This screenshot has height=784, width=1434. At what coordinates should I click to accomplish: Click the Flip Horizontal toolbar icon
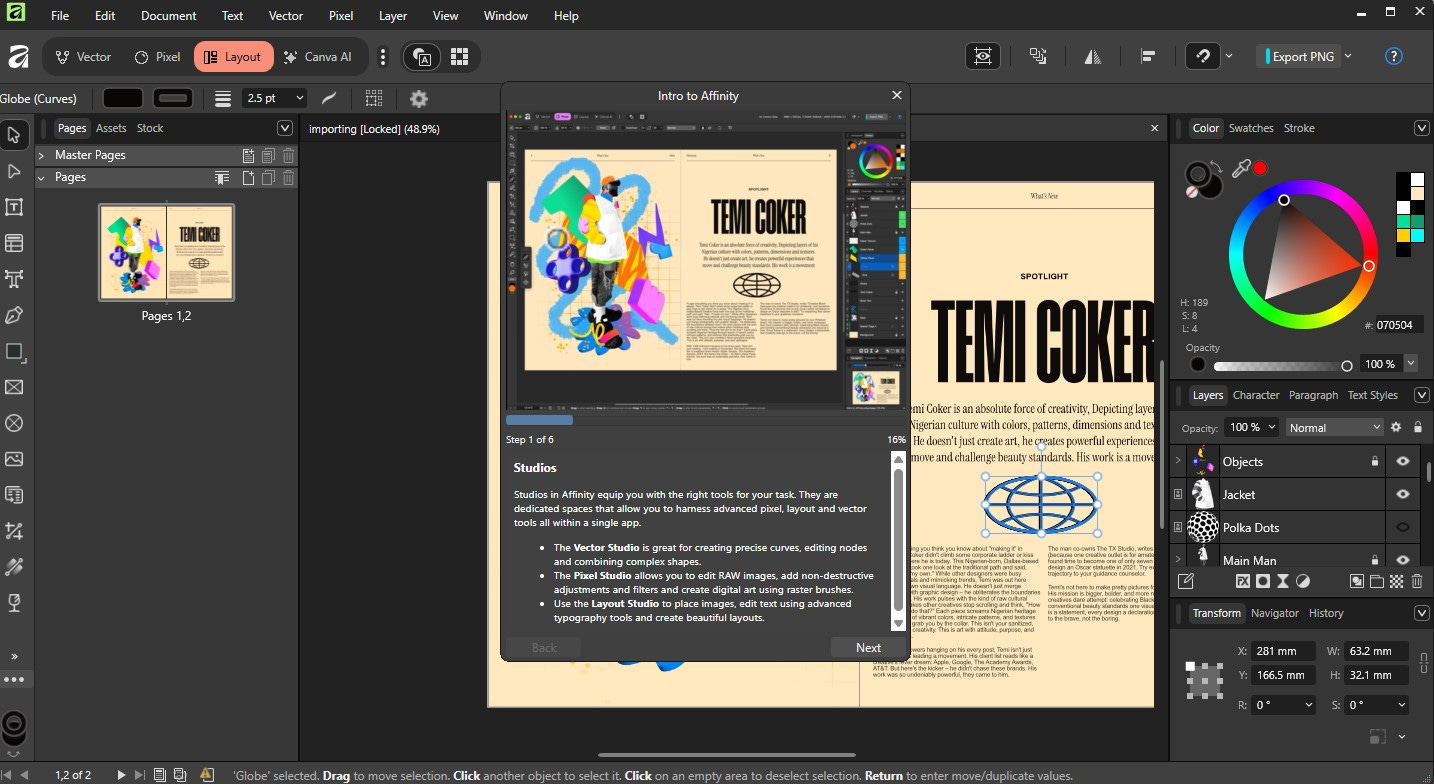tap(1093, 57)
